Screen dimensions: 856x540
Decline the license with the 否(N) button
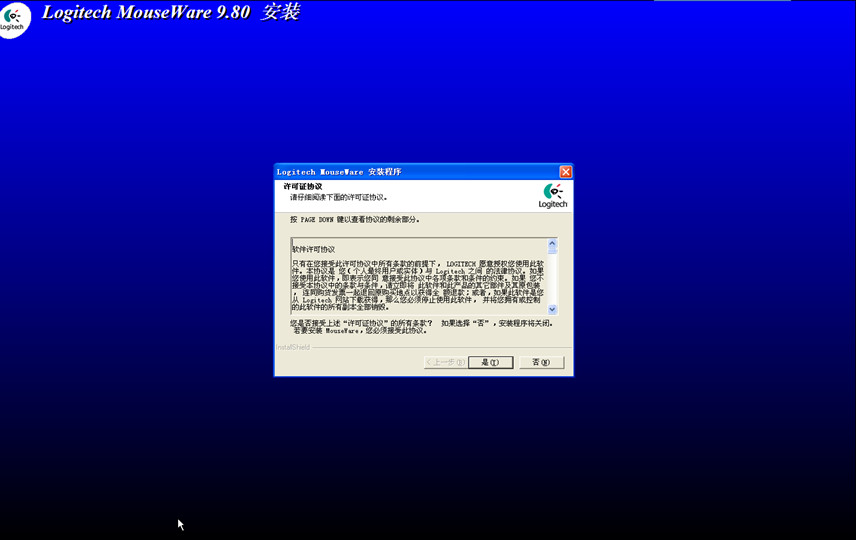click(541, 363)
